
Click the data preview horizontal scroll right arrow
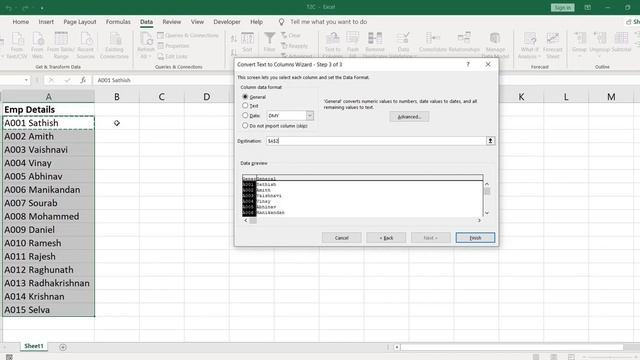click(479, 220)
